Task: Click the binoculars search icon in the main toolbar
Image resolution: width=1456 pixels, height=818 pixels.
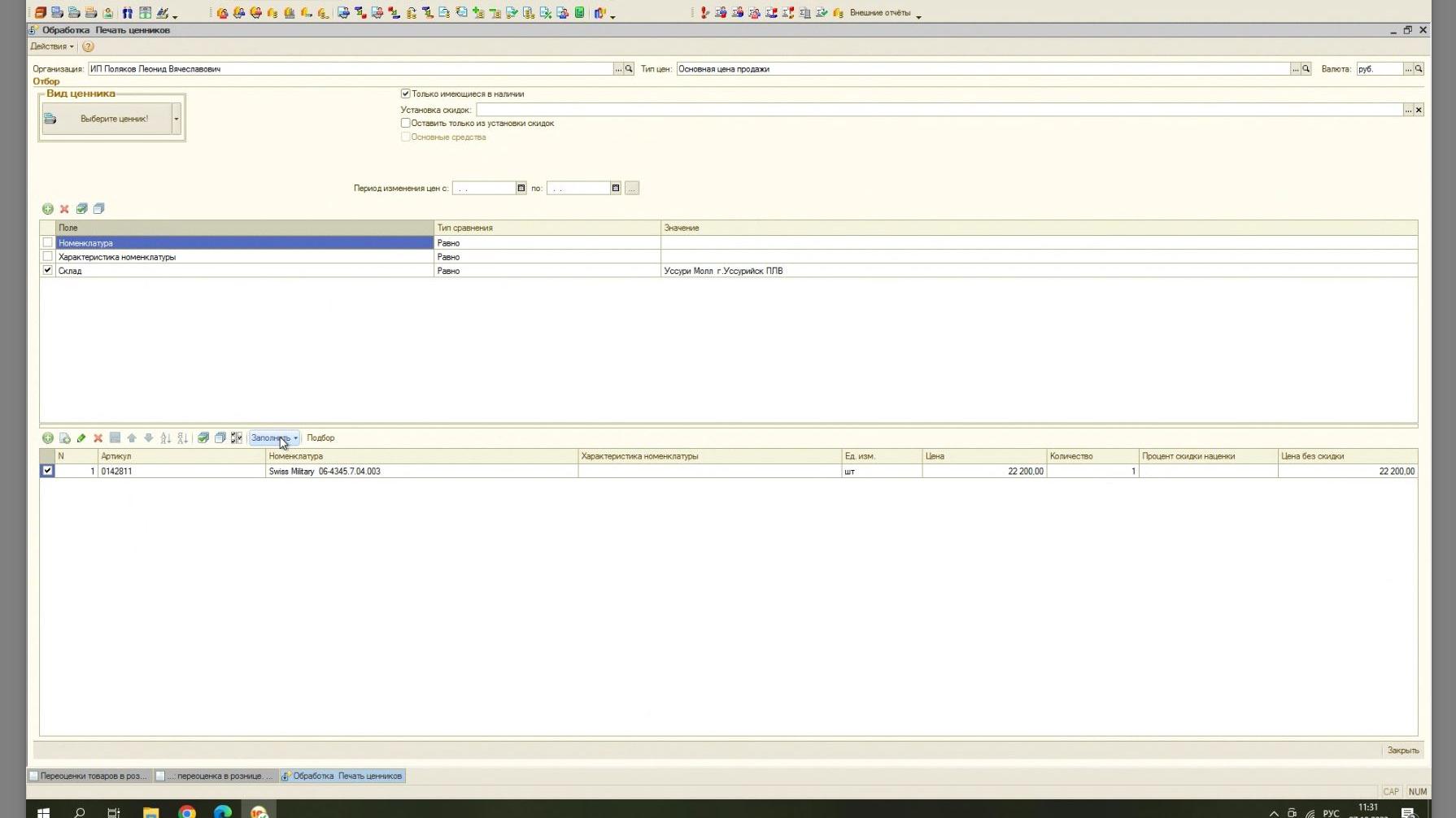Action: [x=128, y=12]
